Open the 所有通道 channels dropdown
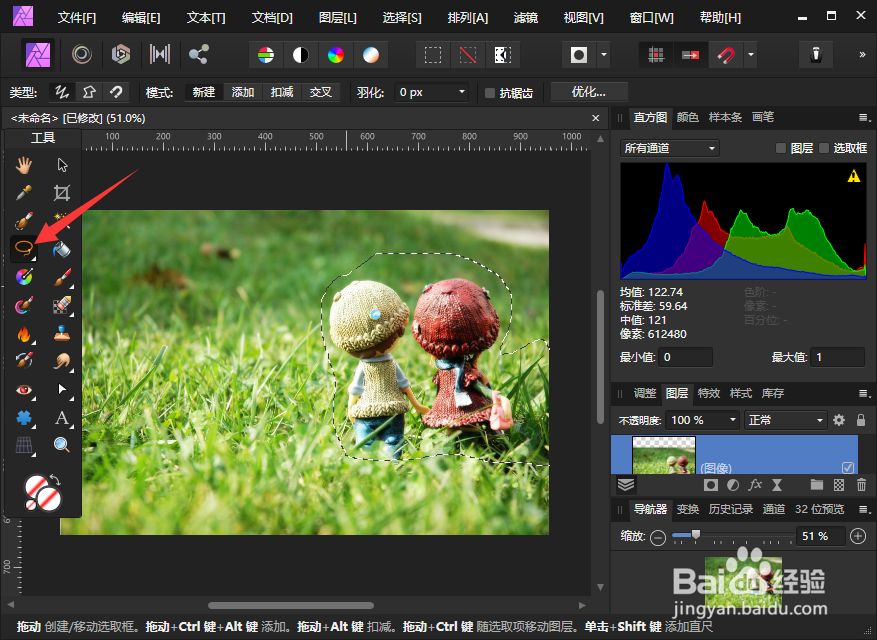This screenshot has width=877, height=640. click(668, 147)
